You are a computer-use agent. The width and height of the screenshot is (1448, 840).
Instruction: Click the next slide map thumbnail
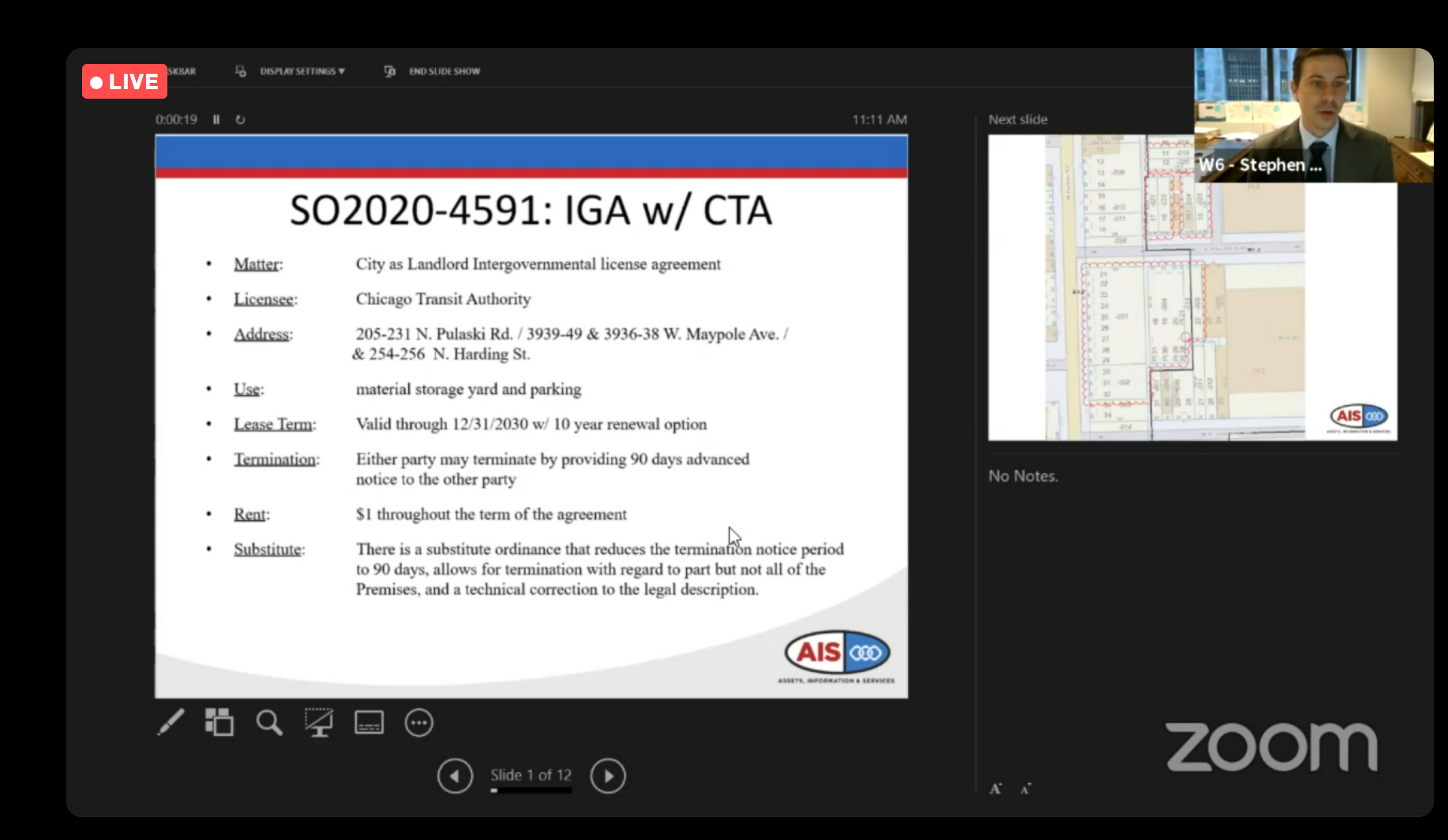coord(1192,287)
